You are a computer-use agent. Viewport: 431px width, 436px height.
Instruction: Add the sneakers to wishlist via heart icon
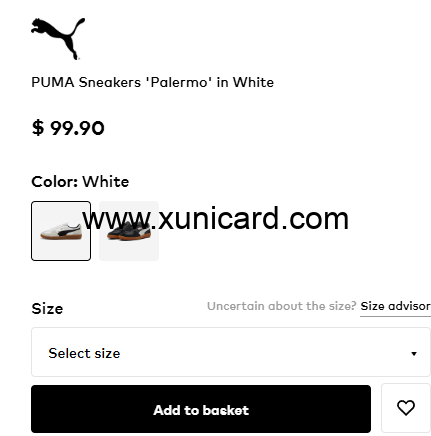point(406,408)
